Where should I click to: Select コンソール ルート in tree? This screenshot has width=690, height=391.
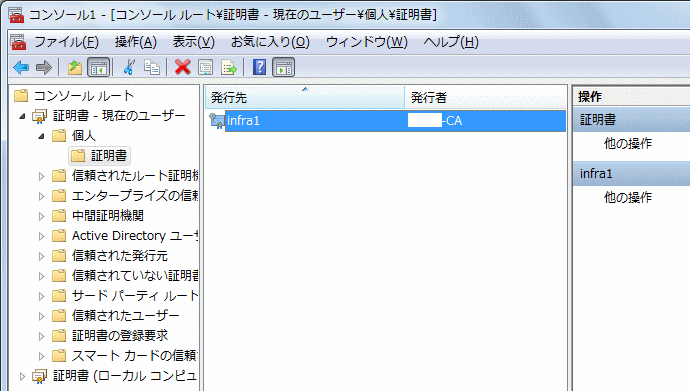pos(84,95)
